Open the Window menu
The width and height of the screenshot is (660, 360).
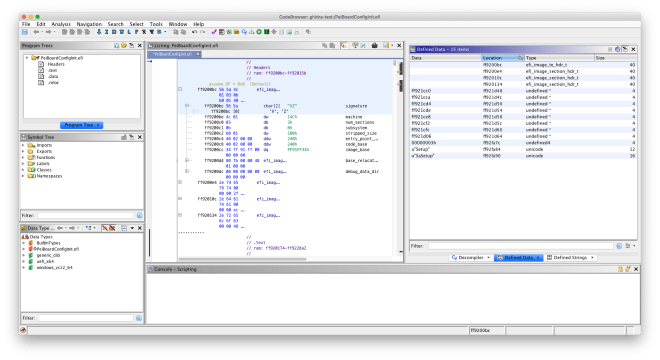178,24
